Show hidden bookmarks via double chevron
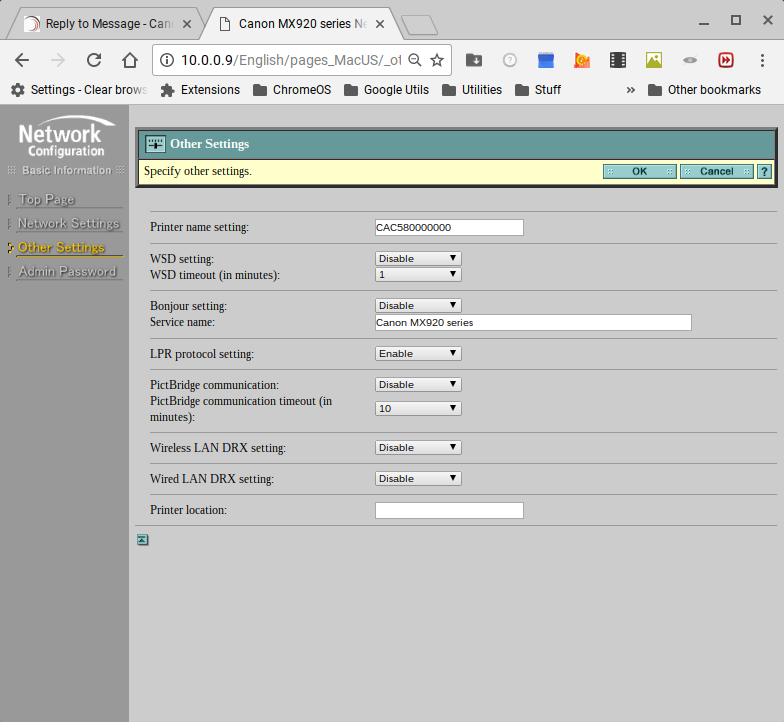784x722 pixels. tap(630, 90)
